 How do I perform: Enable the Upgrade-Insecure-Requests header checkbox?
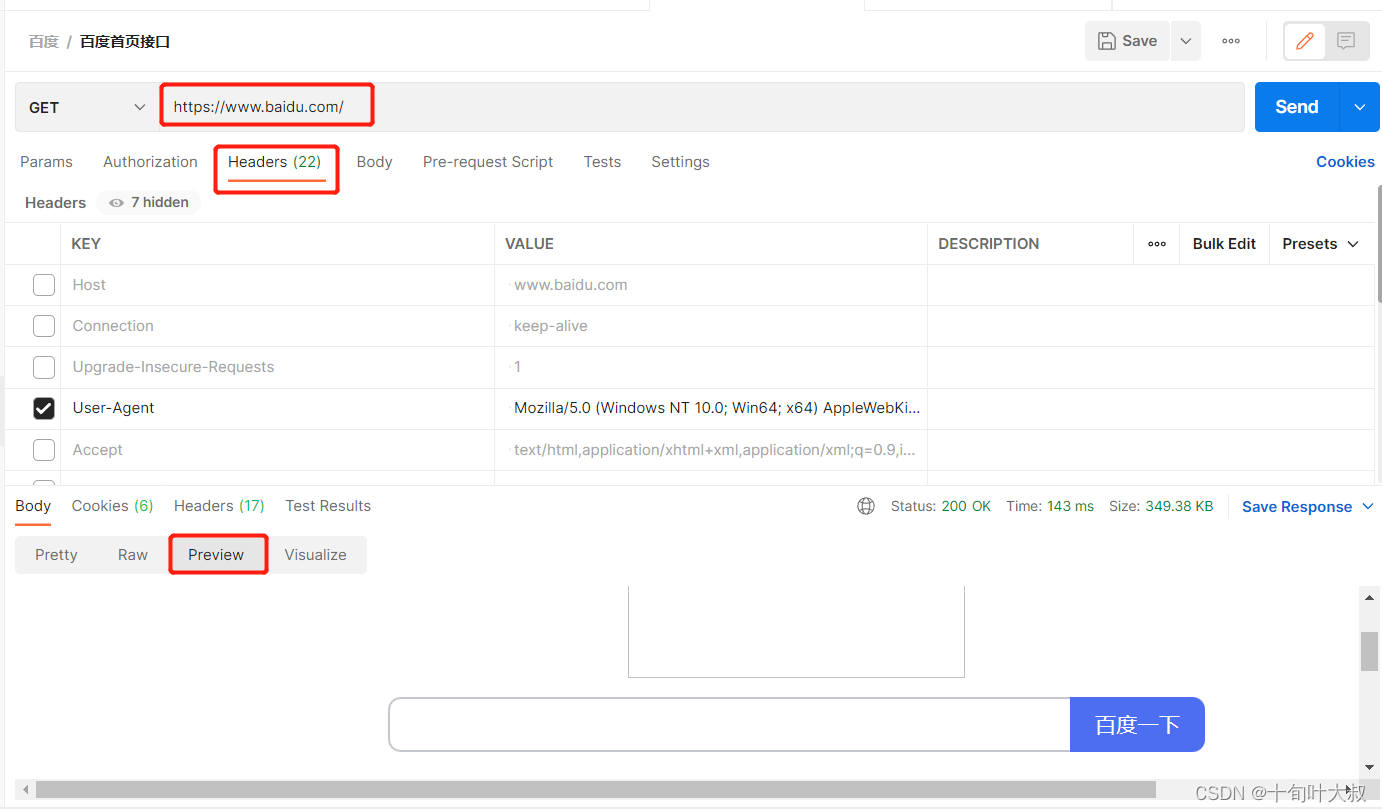(44, 367)
